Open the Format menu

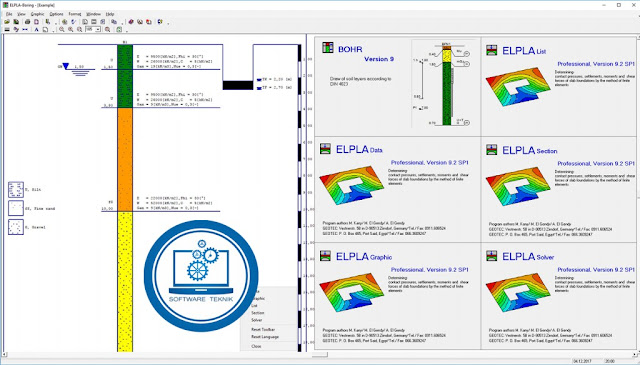(75, 14)
